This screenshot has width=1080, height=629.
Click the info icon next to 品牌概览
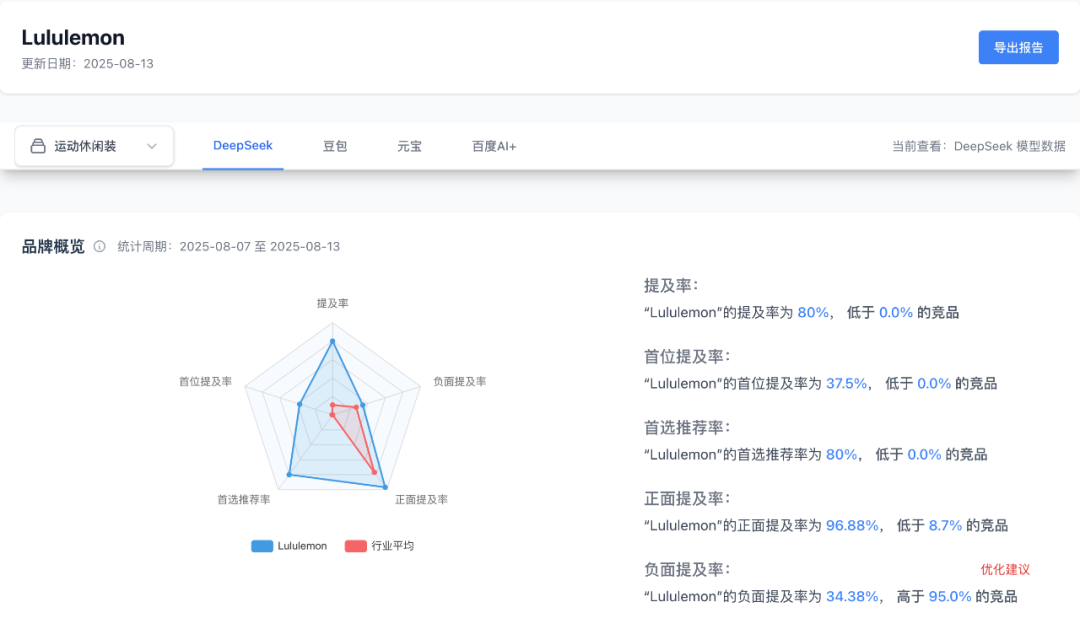pos(100,247)
